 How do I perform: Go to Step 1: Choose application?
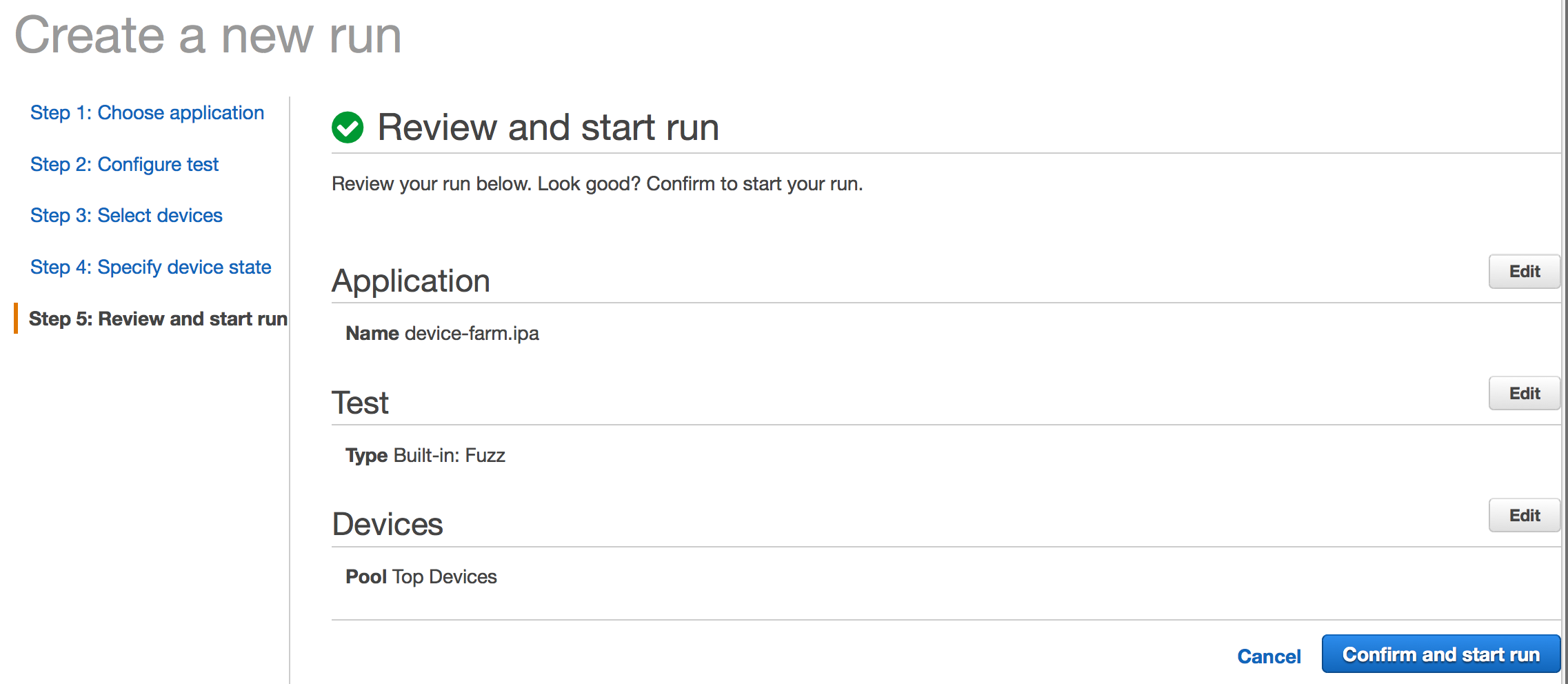tap(147, 113)
